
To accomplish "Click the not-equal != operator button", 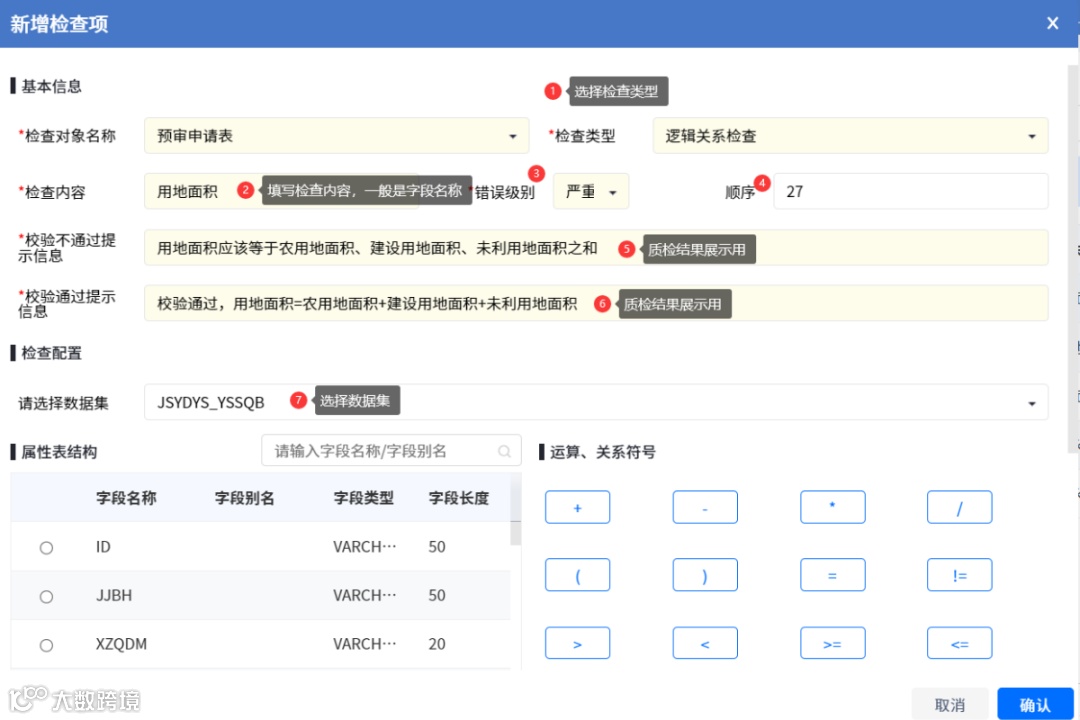I will click(959, 575).
